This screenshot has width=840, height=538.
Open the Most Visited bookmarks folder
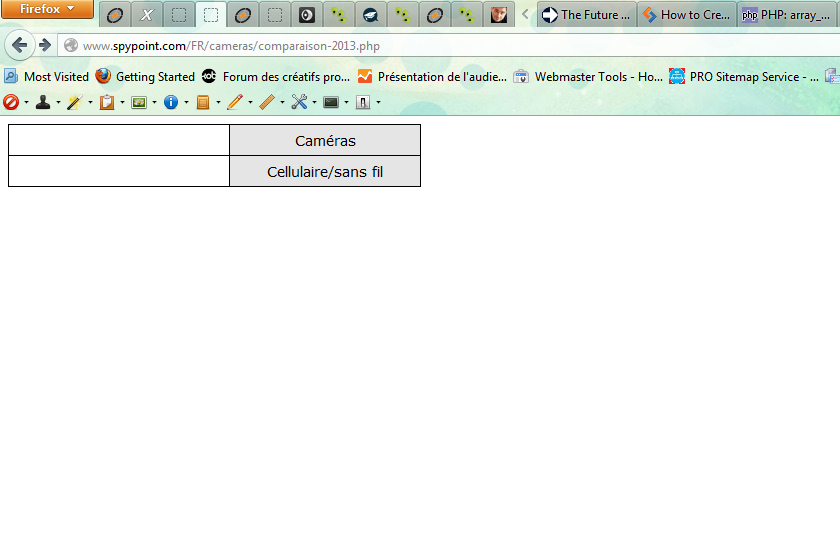point(47,77)
